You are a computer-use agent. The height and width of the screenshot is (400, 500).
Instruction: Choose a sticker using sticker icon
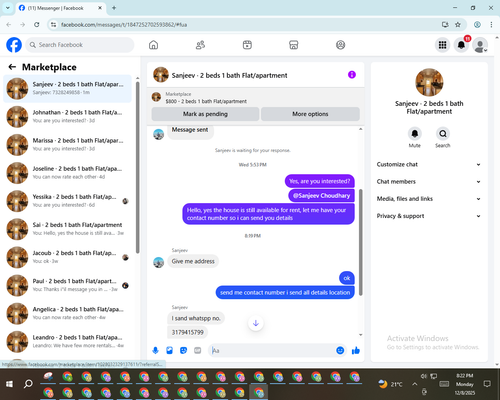coord(183,350)
